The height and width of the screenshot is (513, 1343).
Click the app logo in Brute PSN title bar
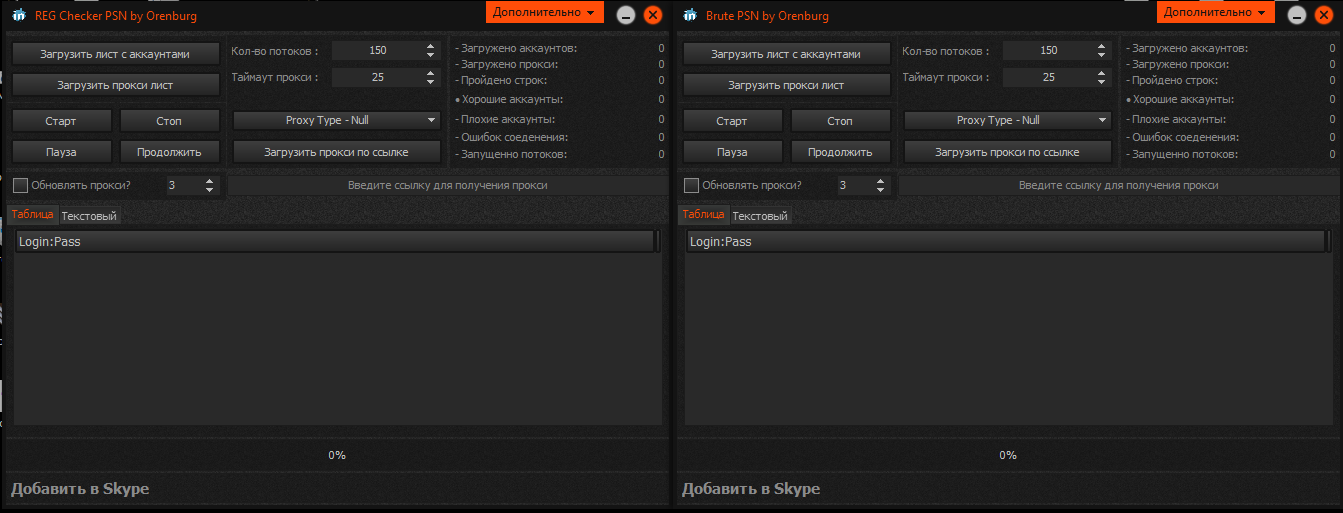click(x=689, y=15)
